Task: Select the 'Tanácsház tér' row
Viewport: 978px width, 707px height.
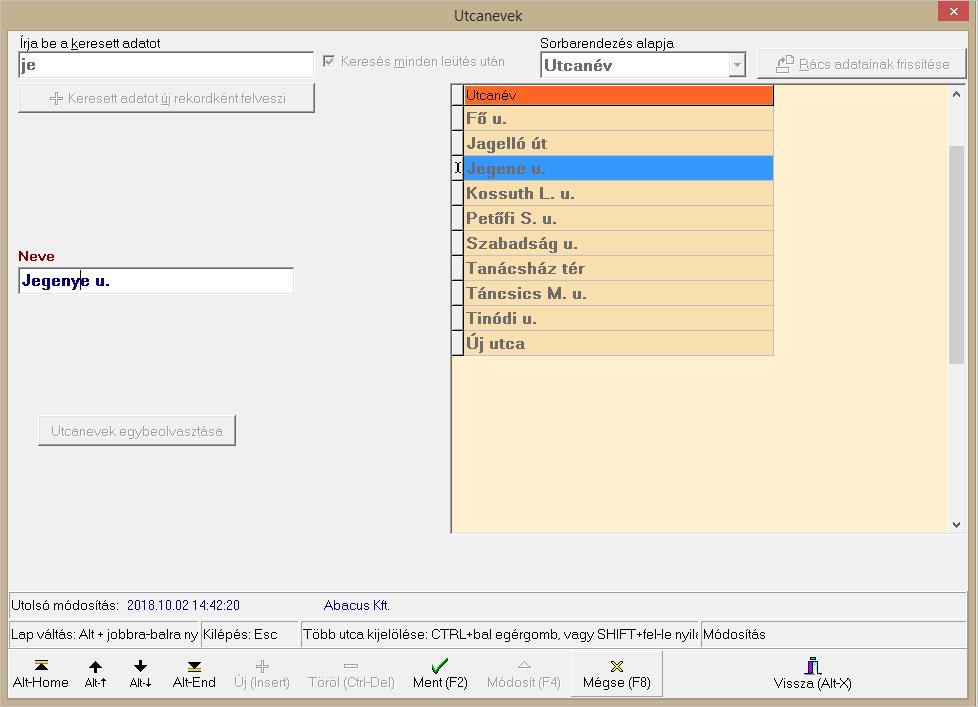Action: point(618,268)
